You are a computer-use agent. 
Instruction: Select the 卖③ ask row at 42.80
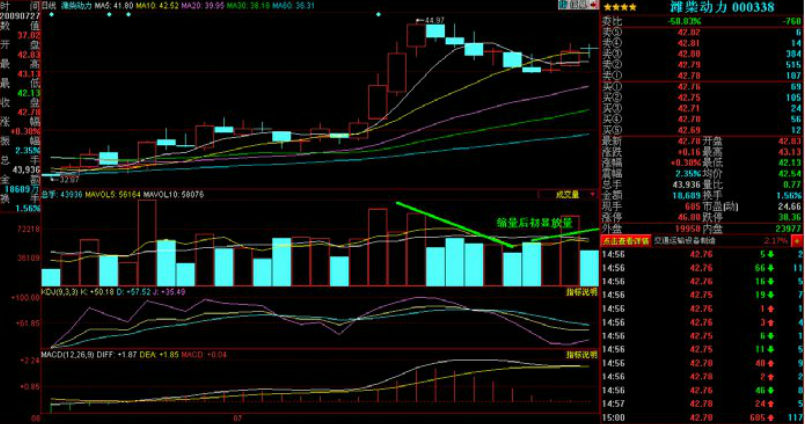click(x=702, y=54)
